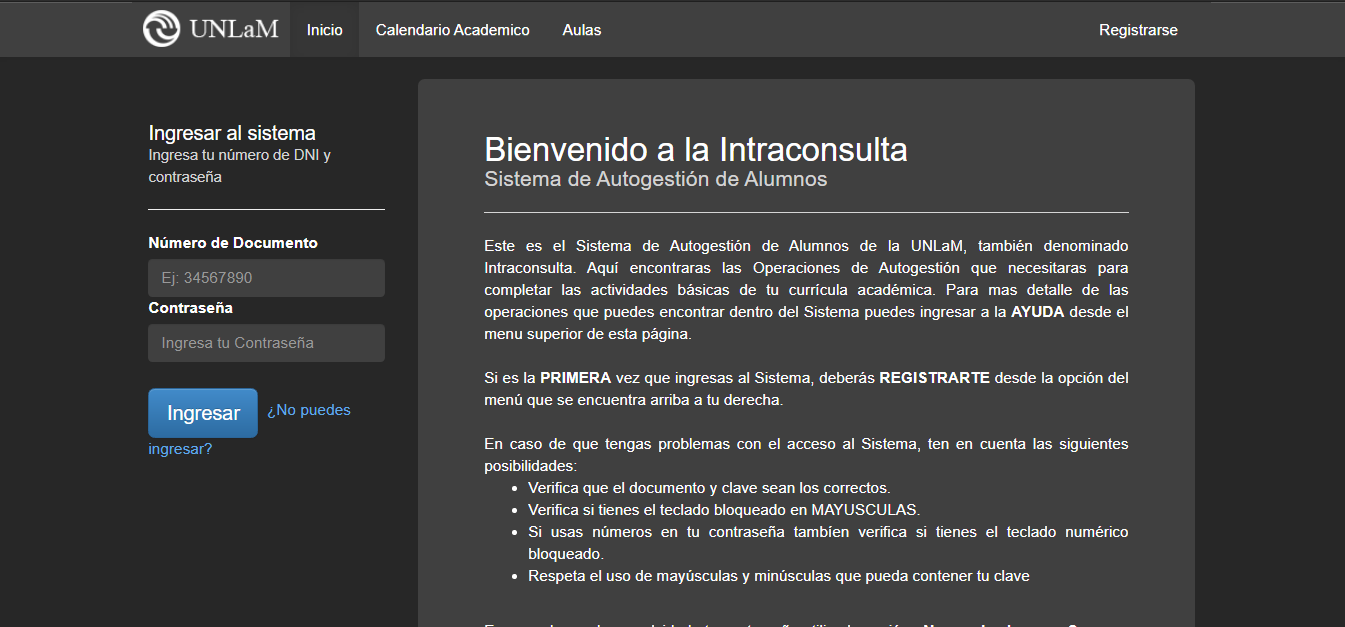
Task: Click the 'Si usas números en tu contraseña' bullet
Action: click(x=828, y=542)
